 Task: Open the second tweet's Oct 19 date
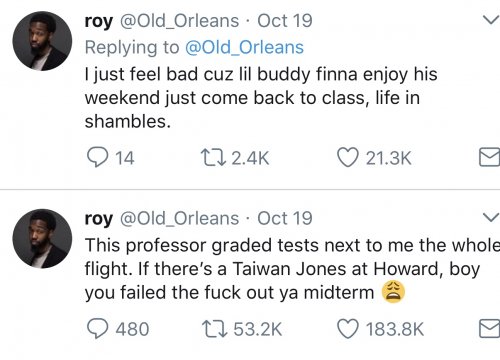click(x=285, y=218)
